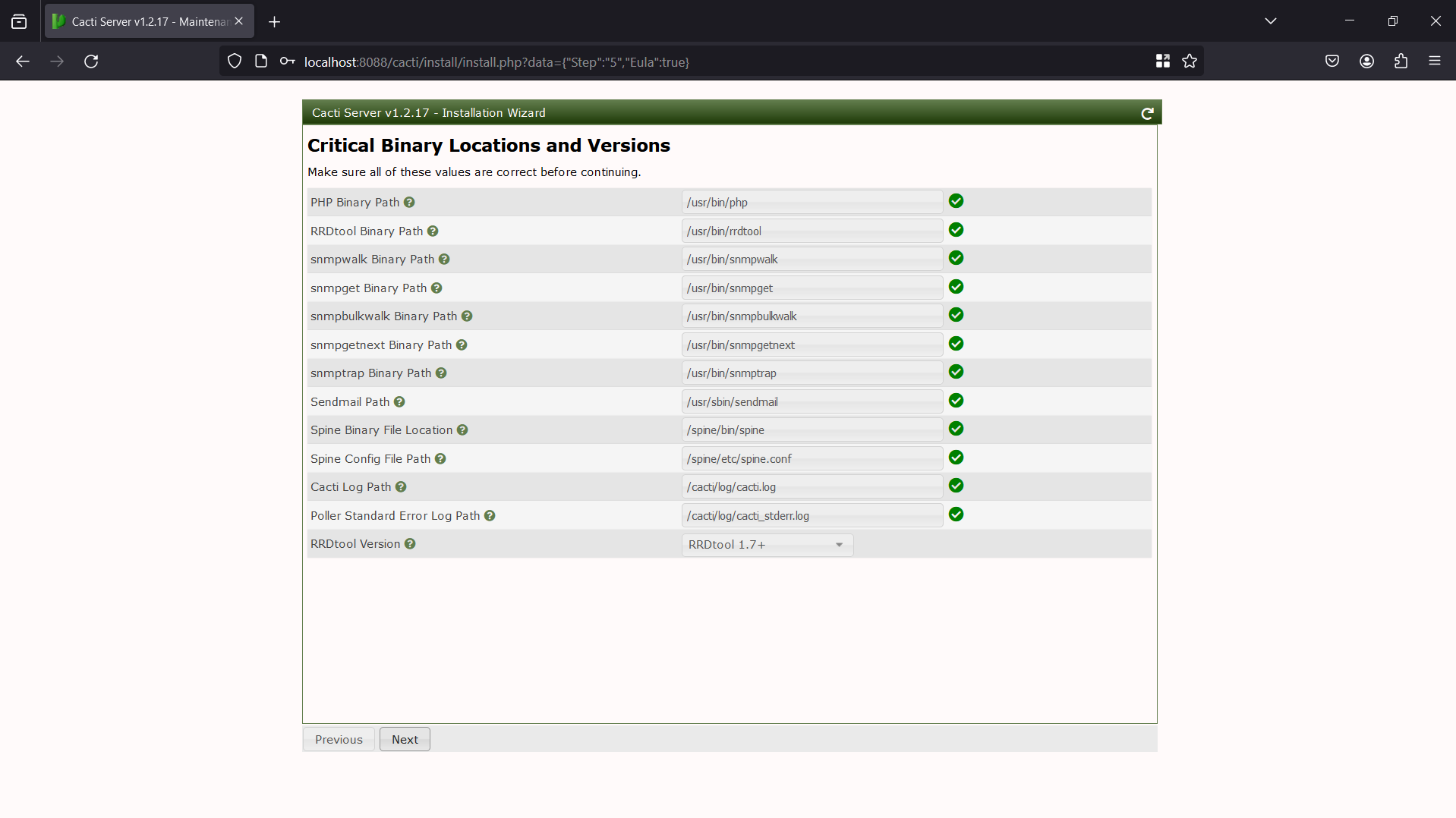This screenshot has height=818, width=1456.
Task: Focus the snmpgetnext Binary Path input
Action: pyautogui.click(x=812, y=345)
